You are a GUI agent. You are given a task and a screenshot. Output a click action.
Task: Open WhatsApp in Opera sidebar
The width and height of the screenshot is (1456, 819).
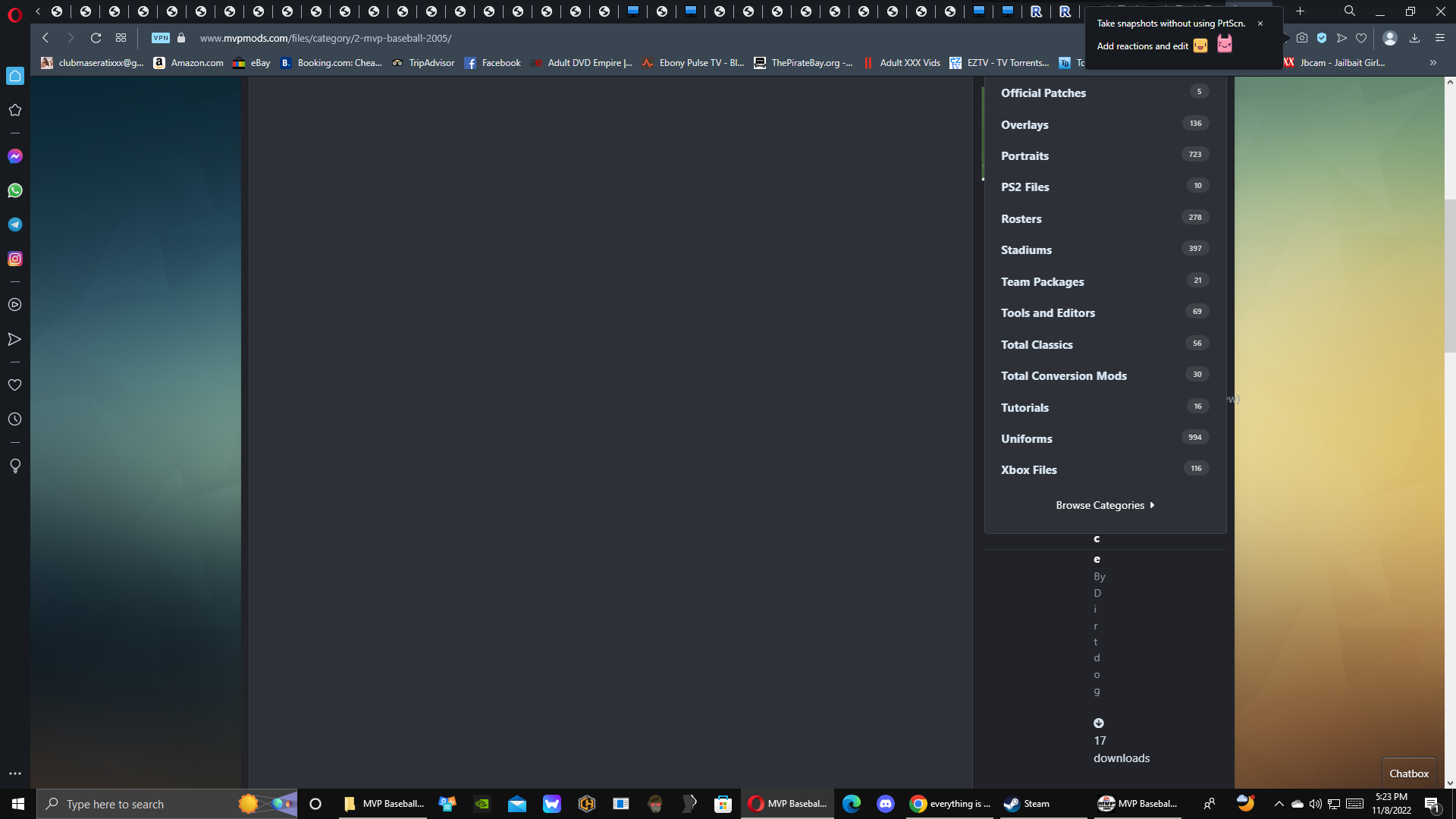[x=15, y=190]
